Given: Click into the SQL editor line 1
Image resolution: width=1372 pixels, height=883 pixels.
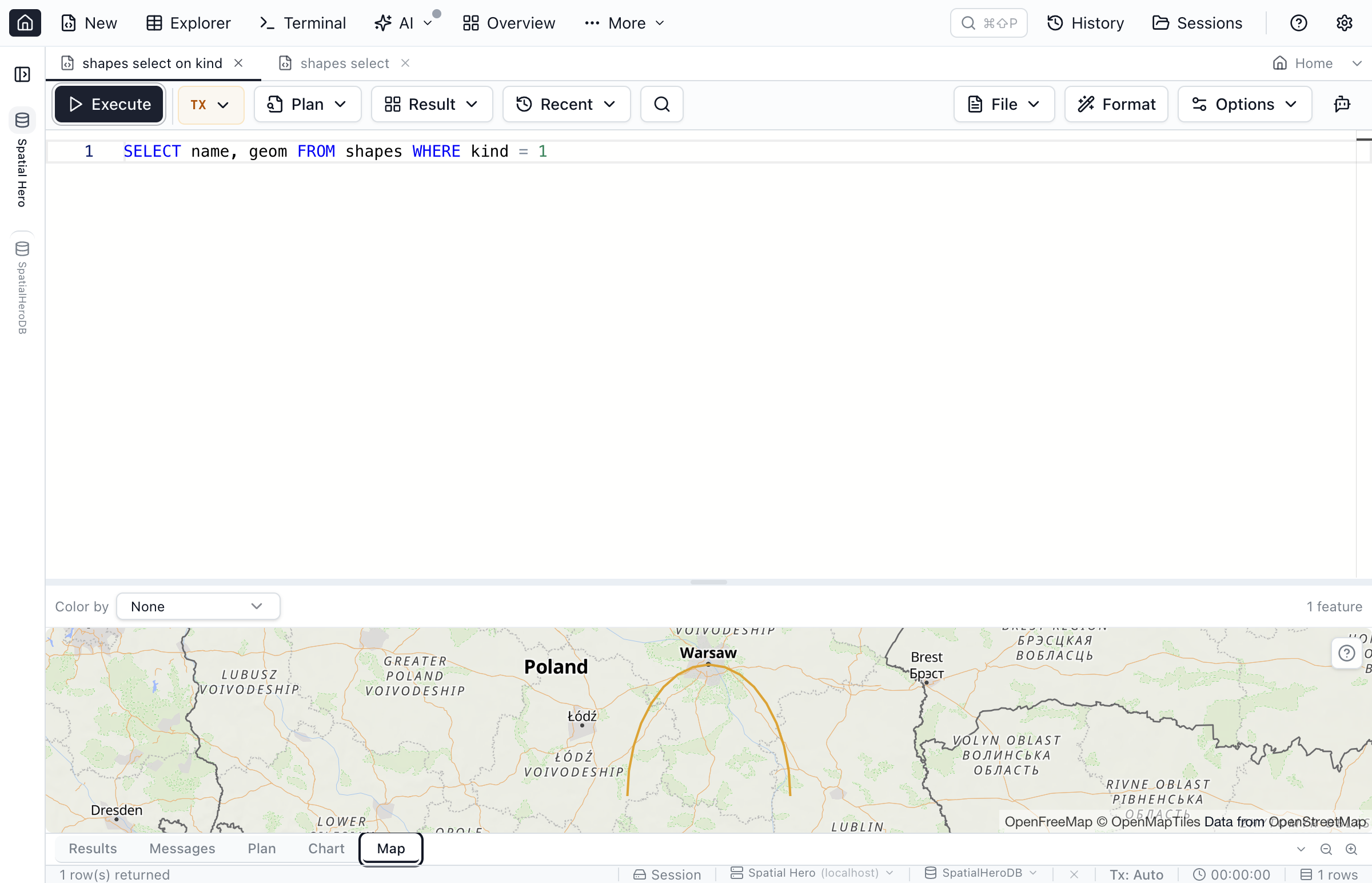Looking at the screenshot, I should pyautogui.click(x=700, y=152).
